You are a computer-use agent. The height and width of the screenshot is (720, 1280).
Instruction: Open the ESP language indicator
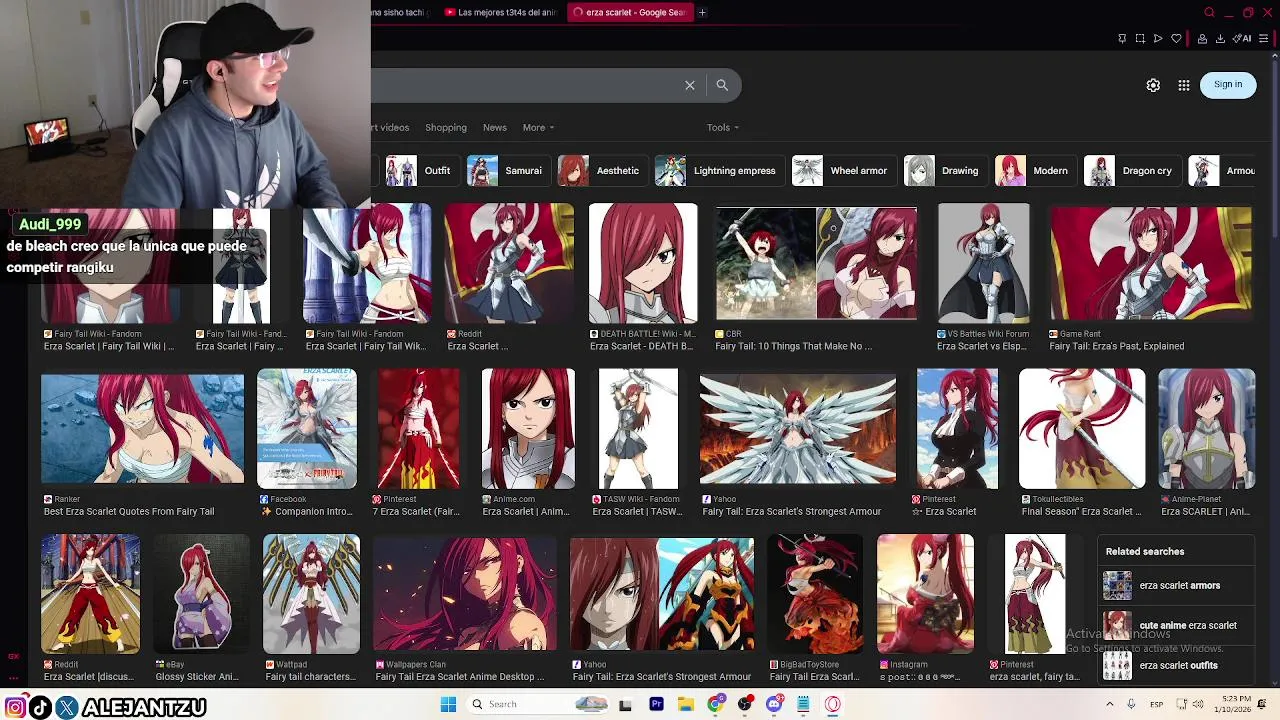[x=1157, y=704]
